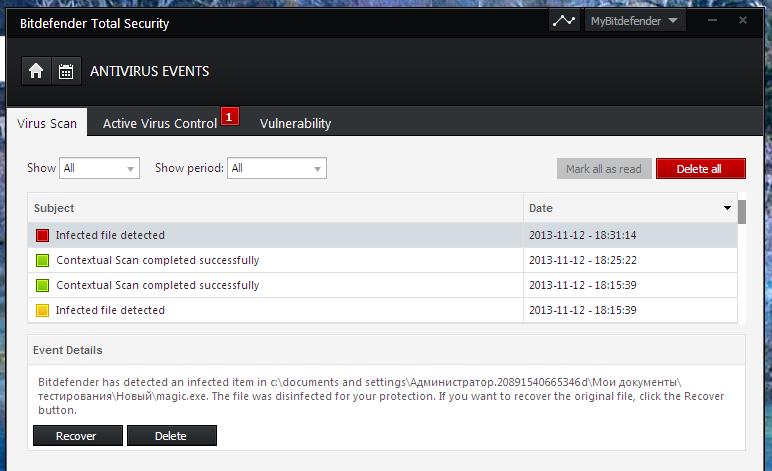Click green icon of 18:15:39 contextual scan

coord(42,286)
